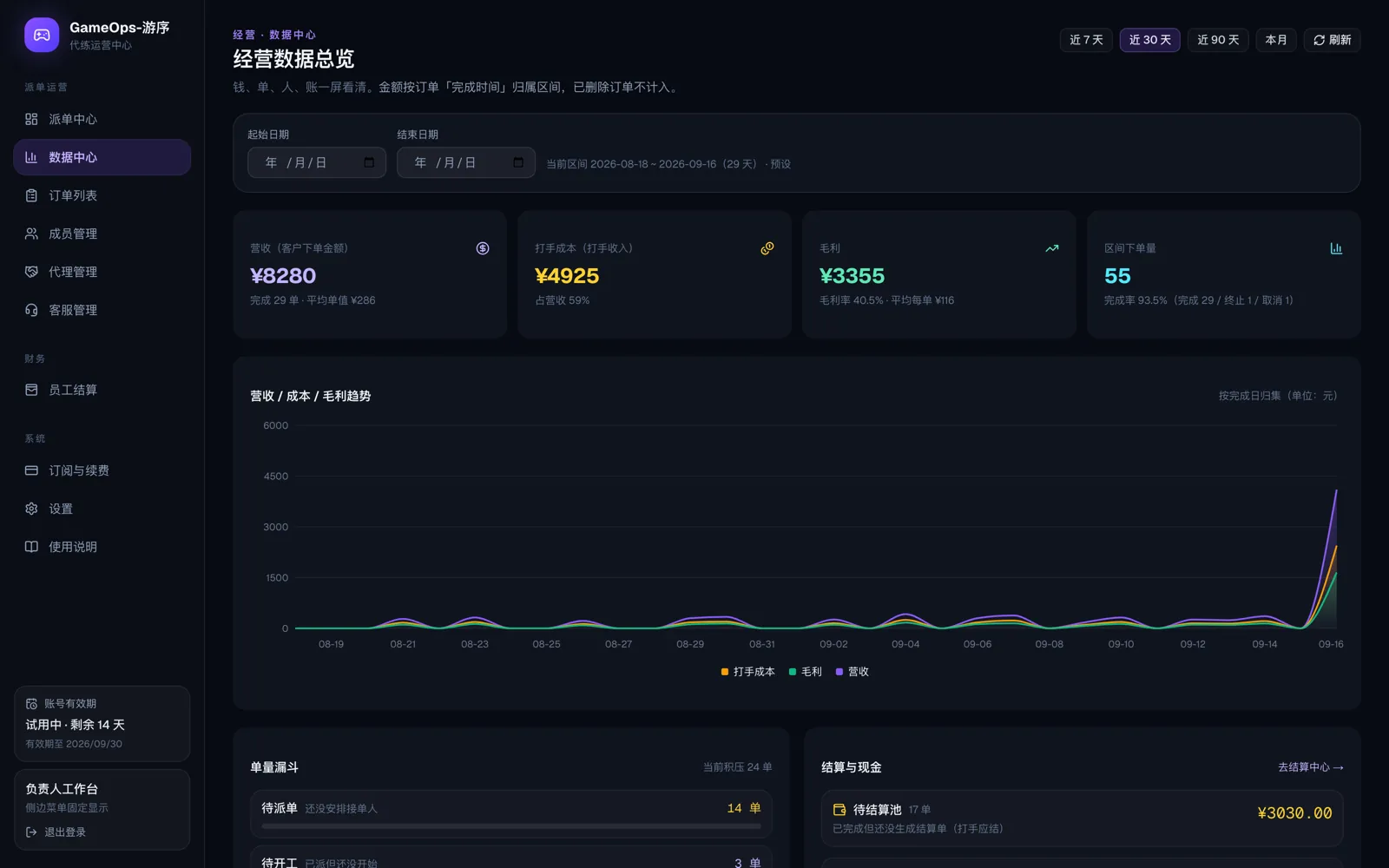Toggle 营收 series in chart legend
This screenshot has width=1389, height=868.
coord(852,672)
